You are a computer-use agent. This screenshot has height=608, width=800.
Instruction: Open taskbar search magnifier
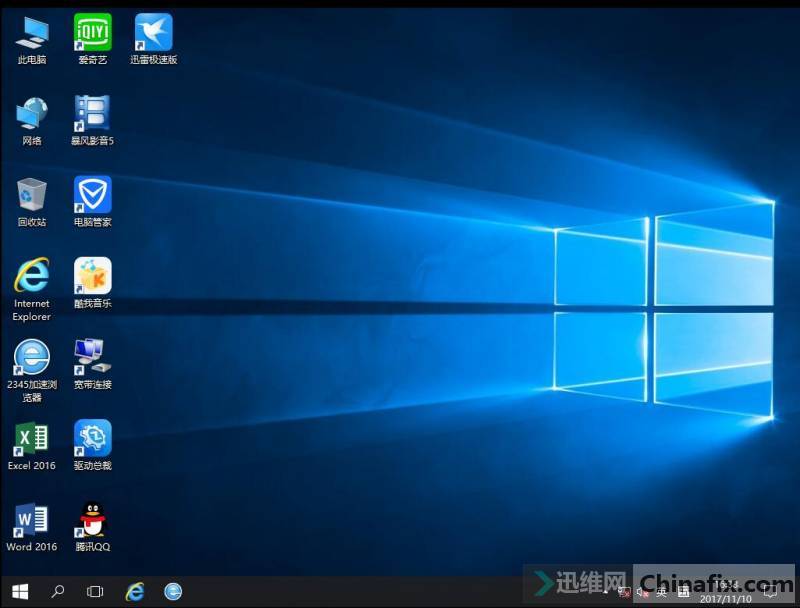[58, 592]
